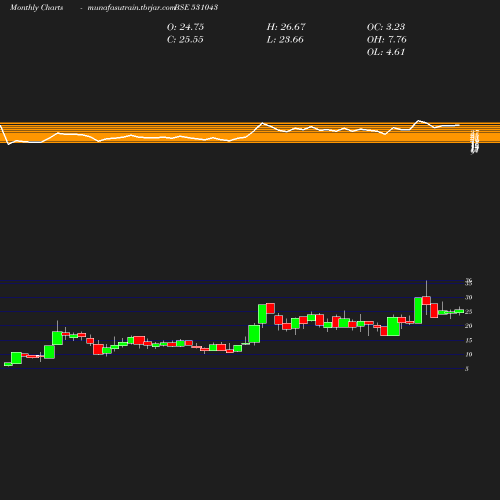The image size is (500, 500).
Task: Select the low value L: 23.66
Action: point(285,40)
